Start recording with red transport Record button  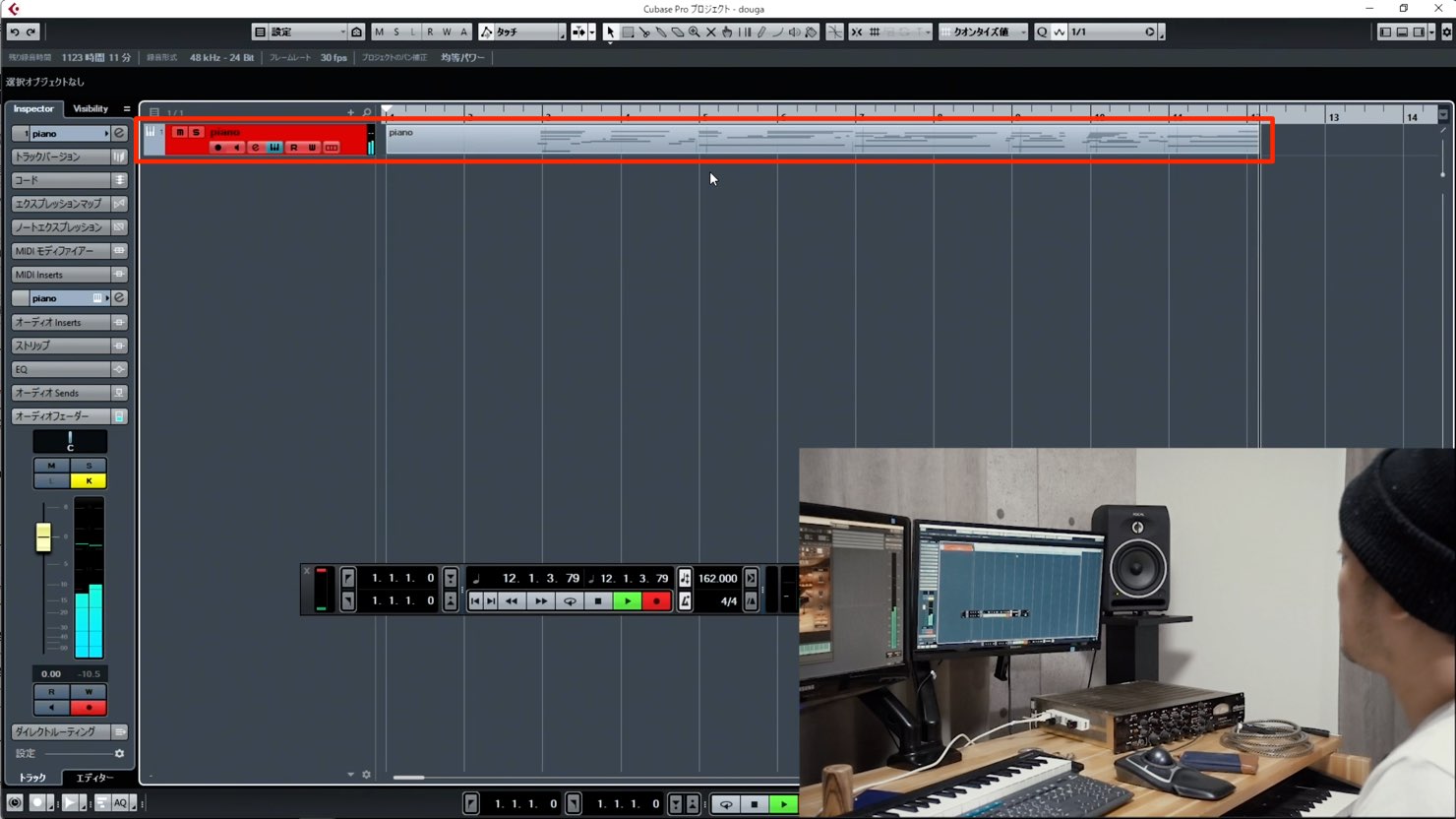point(656,601)
